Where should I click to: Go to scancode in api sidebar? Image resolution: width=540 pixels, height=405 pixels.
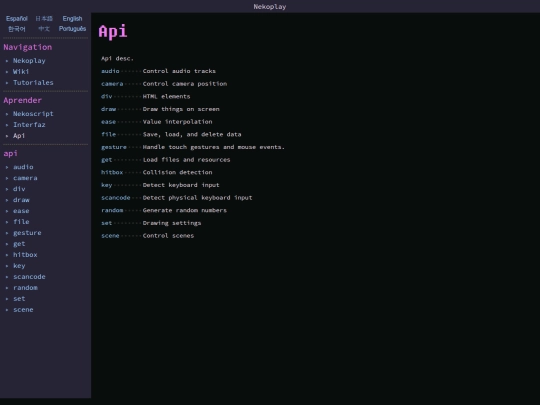tap(29, 277)
